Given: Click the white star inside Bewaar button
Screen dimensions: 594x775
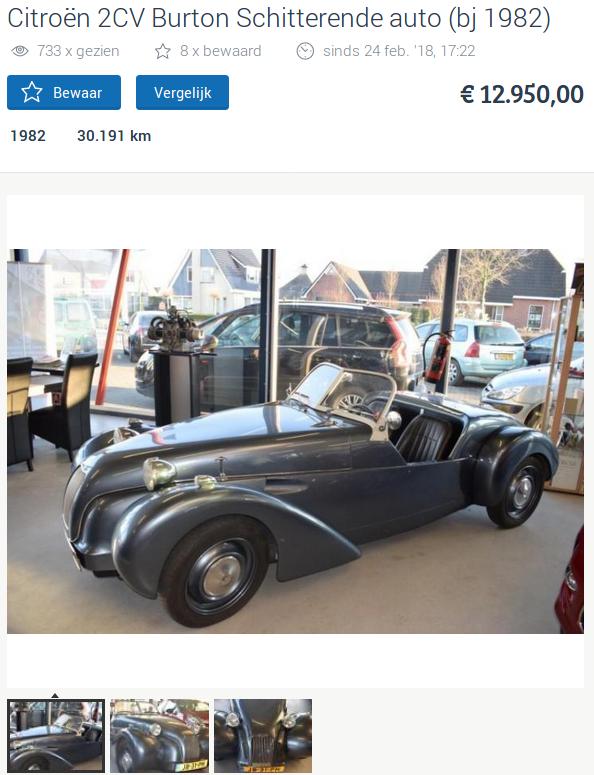Looking at the screenshot, I should click(x=32, y=92).
